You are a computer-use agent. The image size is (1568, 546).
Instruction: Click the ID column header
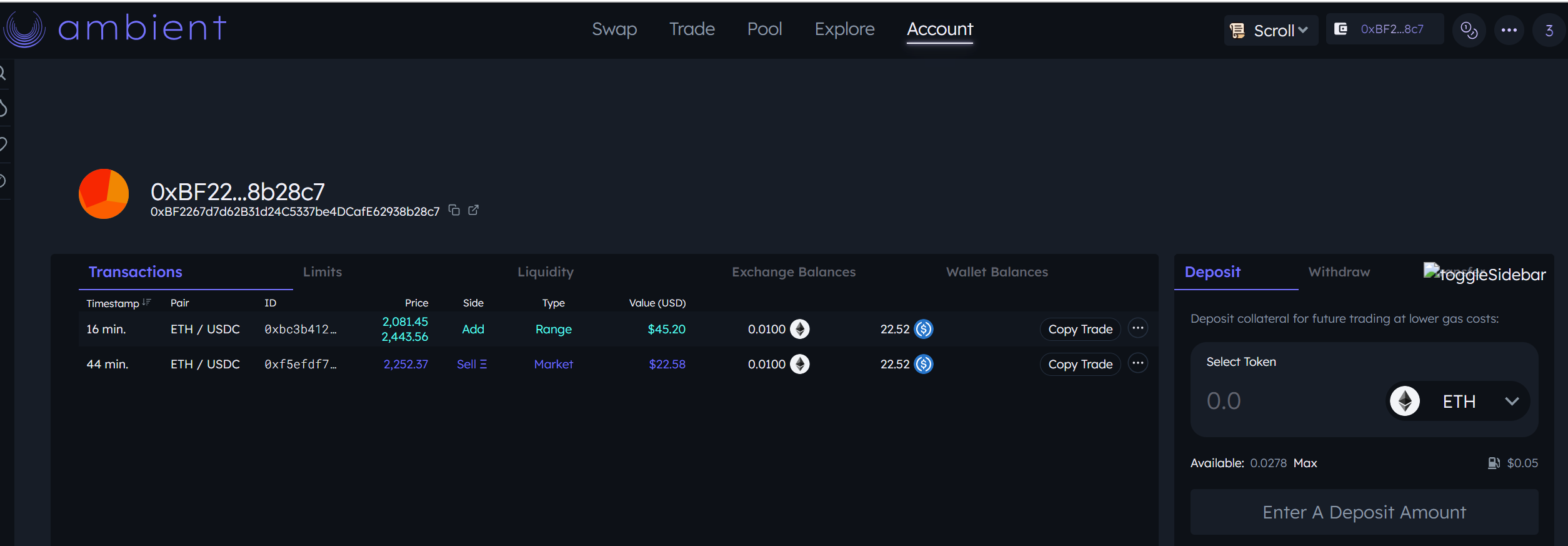click(x=270, y=303)
